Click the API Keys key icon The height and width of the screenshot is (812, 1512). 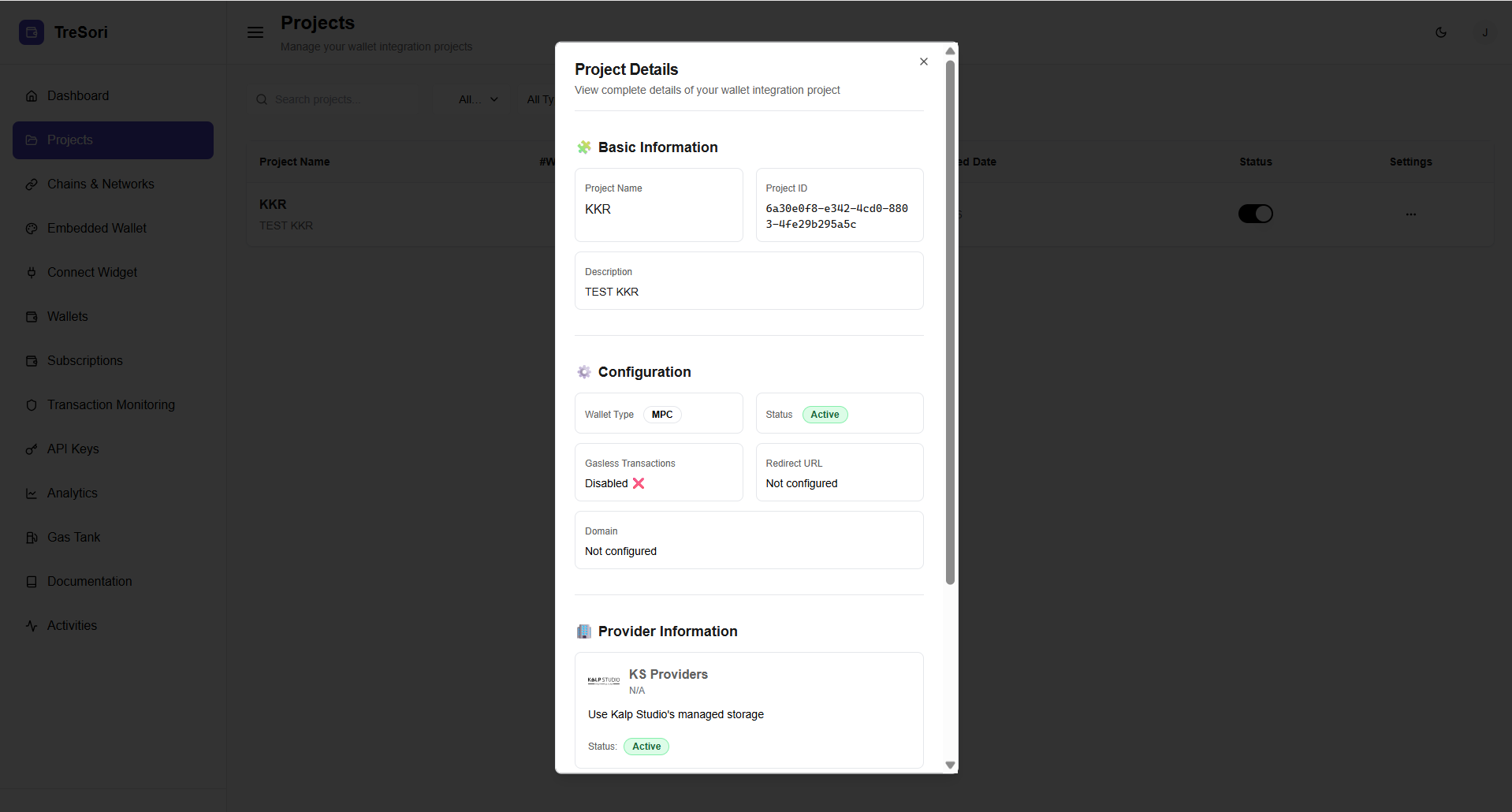coord(32,449)
